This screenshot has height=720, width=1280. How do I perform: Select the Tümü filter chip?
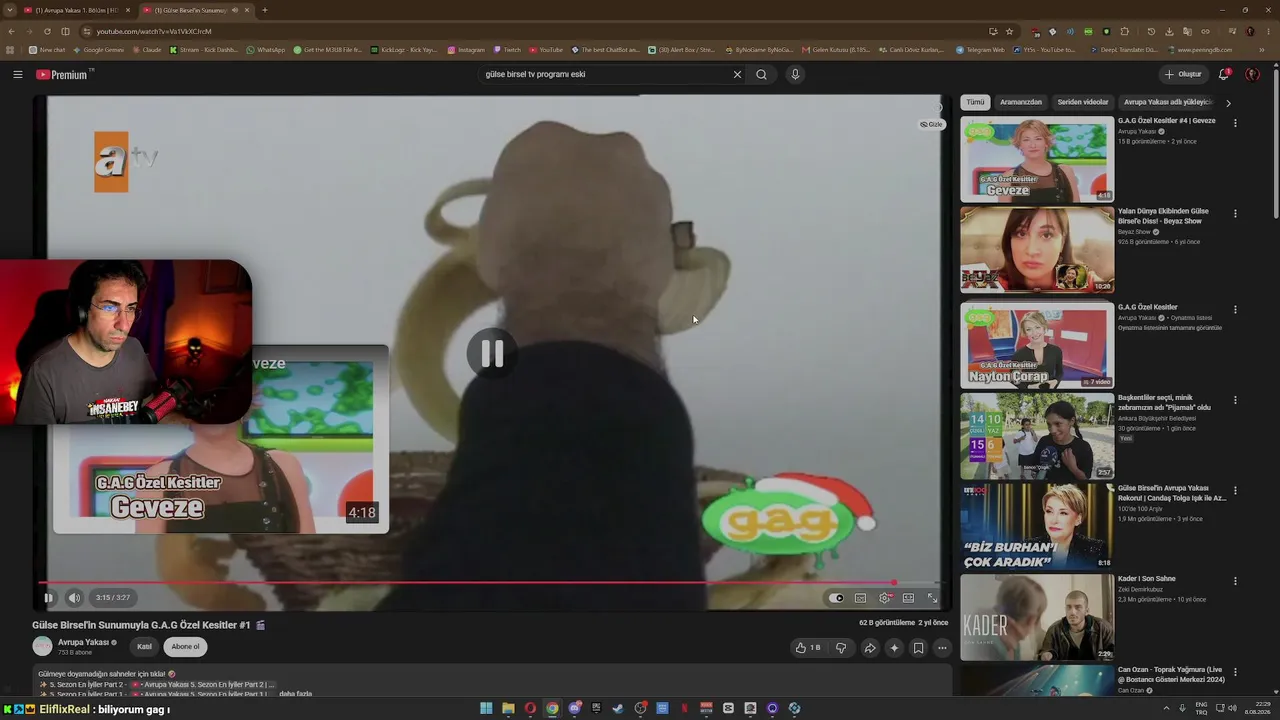pyautogui.click(x=975, y=102)
